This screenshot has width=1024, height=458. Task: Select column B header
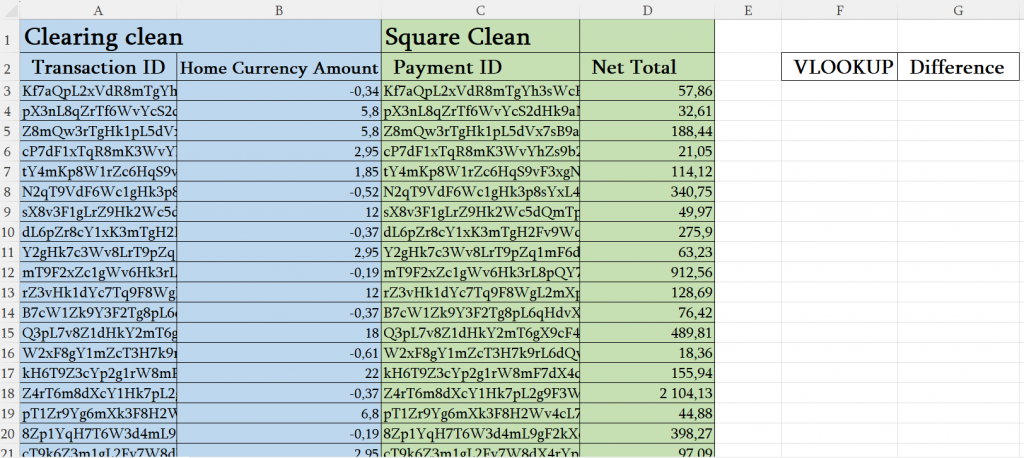click(x=279, y=9)
